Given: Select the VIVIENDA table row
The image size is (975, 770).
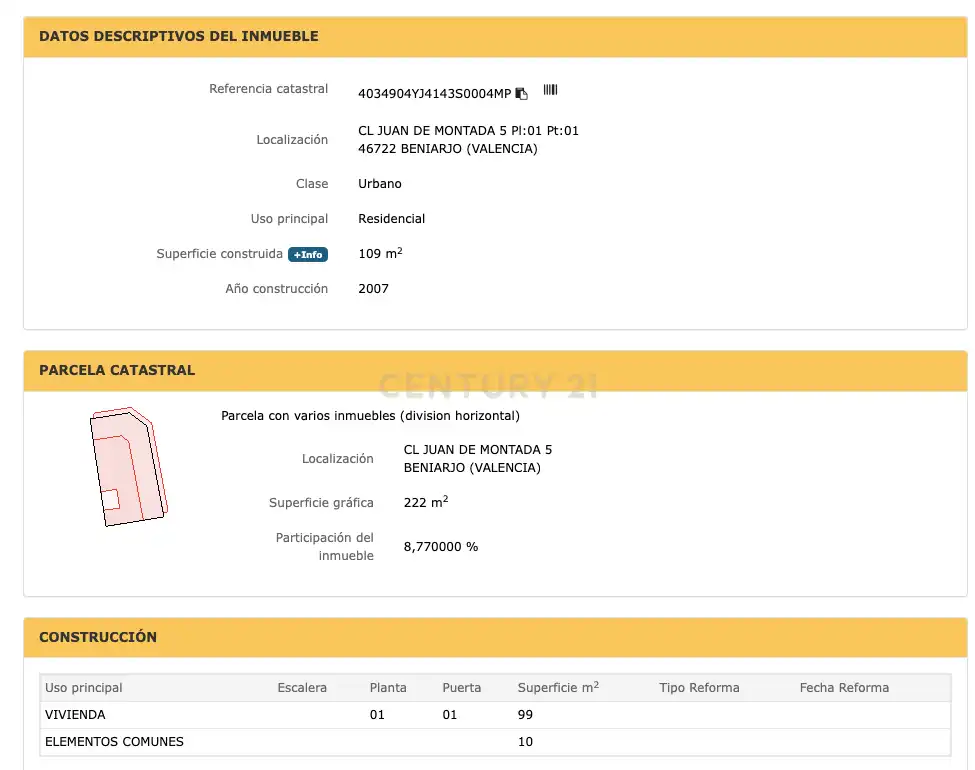Looking at the screenshot, I should click(x=495, y=715).
